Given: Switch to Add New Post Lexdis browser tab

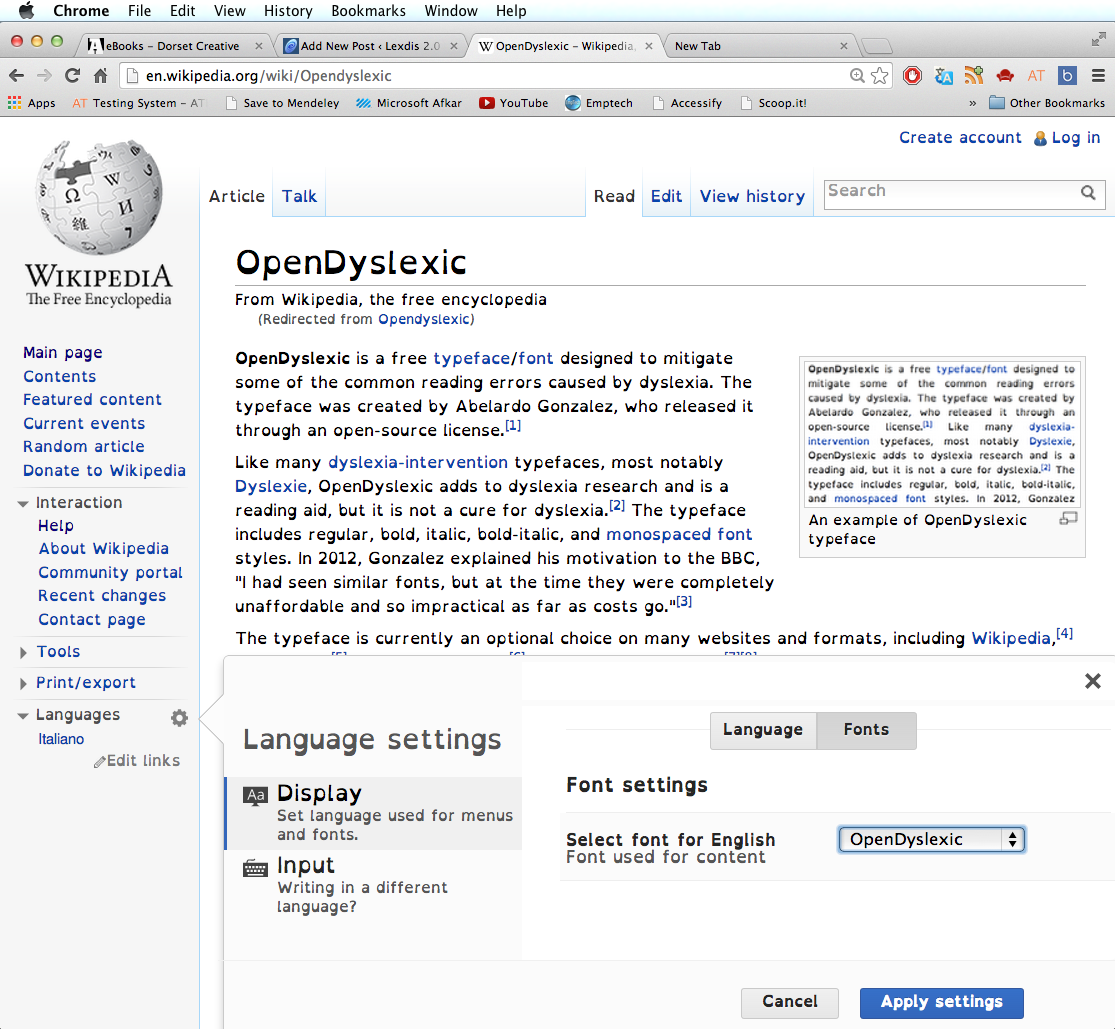Looking at the screenshot, I should coord(370,46).
